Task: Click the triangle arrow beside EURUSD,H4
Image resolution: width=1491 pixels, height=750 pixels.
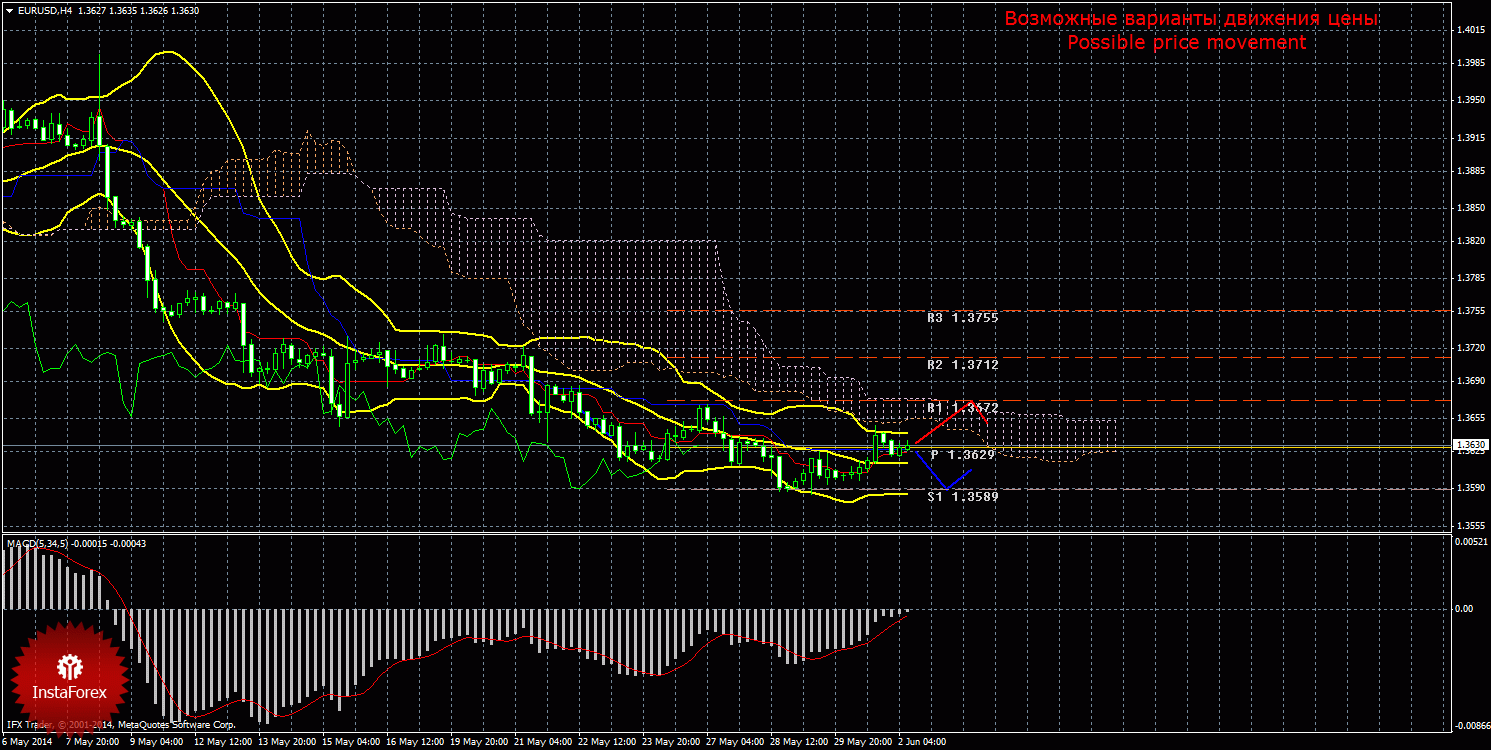Action: pos(9,10)
